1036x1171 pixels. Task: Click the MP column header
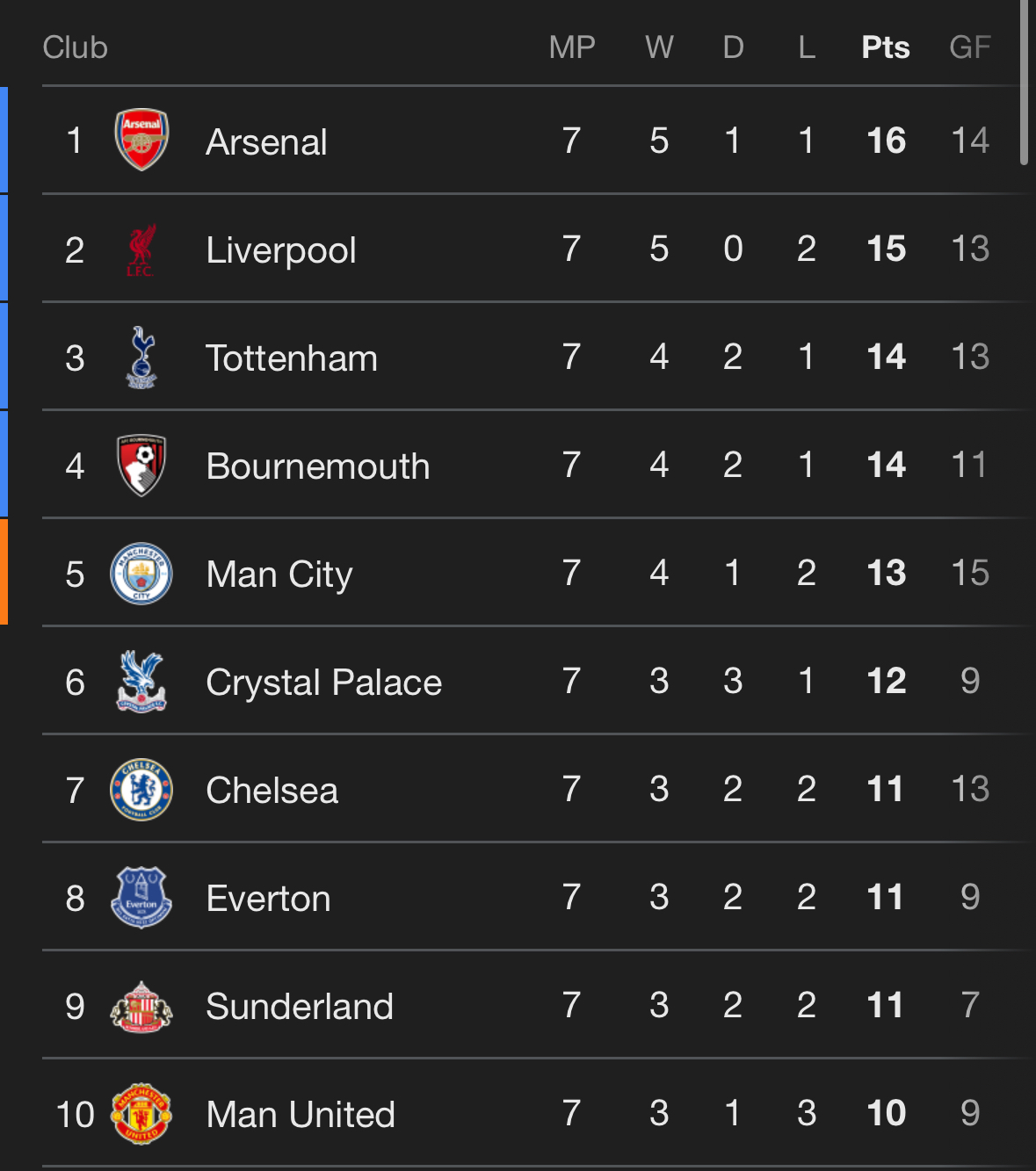tap(572, 47)
